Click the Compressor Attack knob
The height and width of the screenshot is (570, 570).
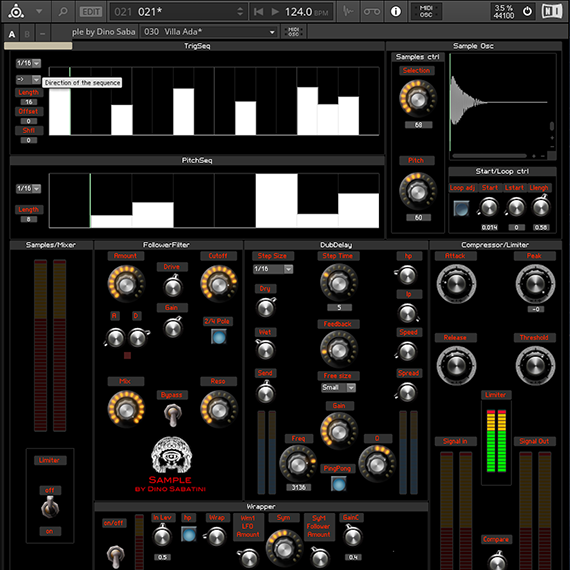point(456,283)
